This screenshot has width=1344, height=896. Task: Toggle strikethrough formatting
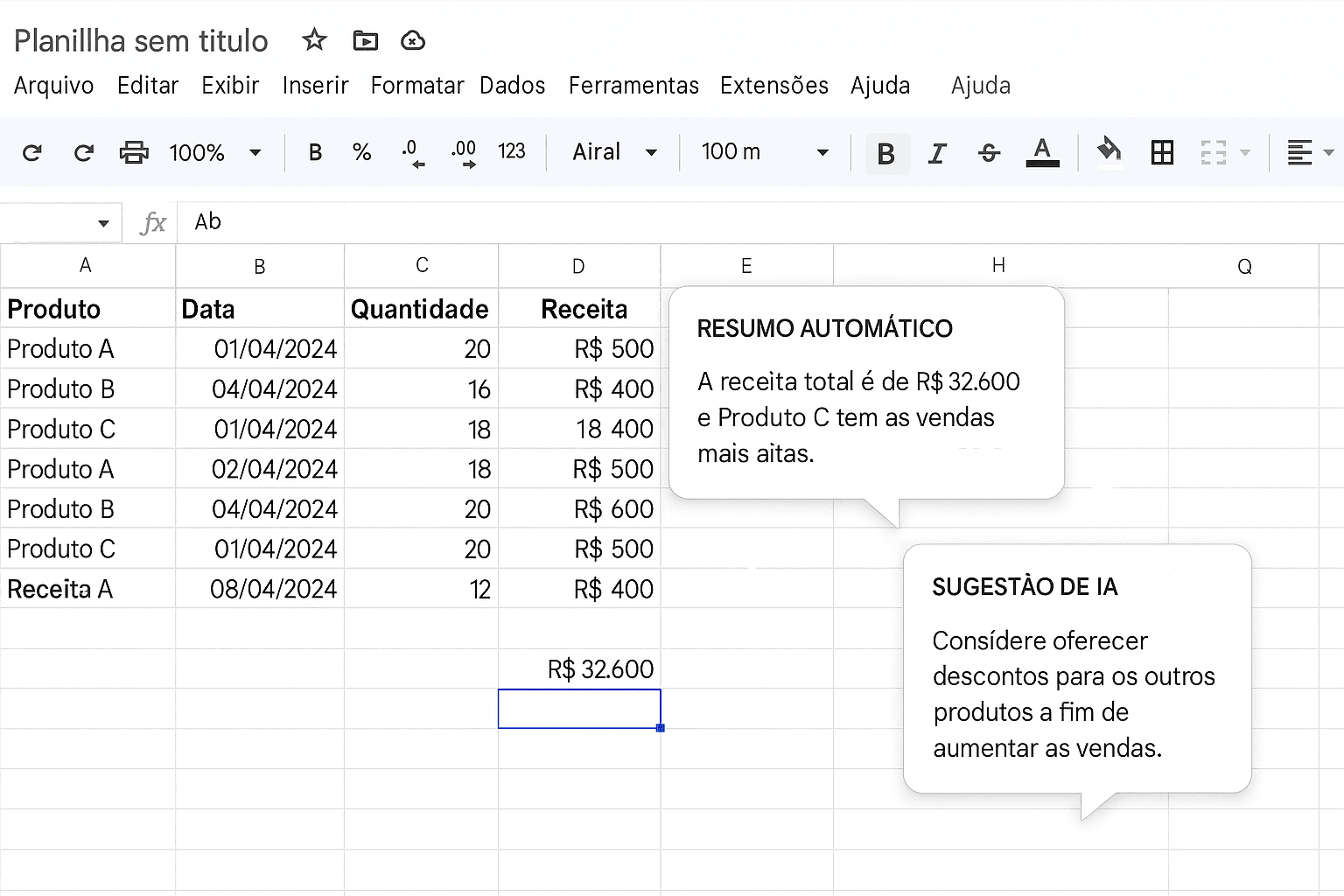click(988, 152)
